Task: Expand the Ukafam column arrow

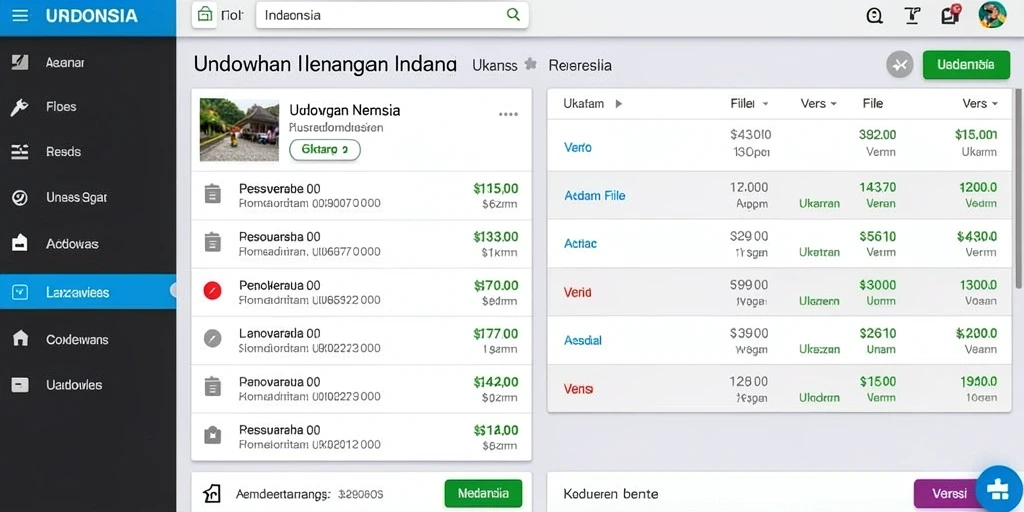Action: [x=618, y=104]
